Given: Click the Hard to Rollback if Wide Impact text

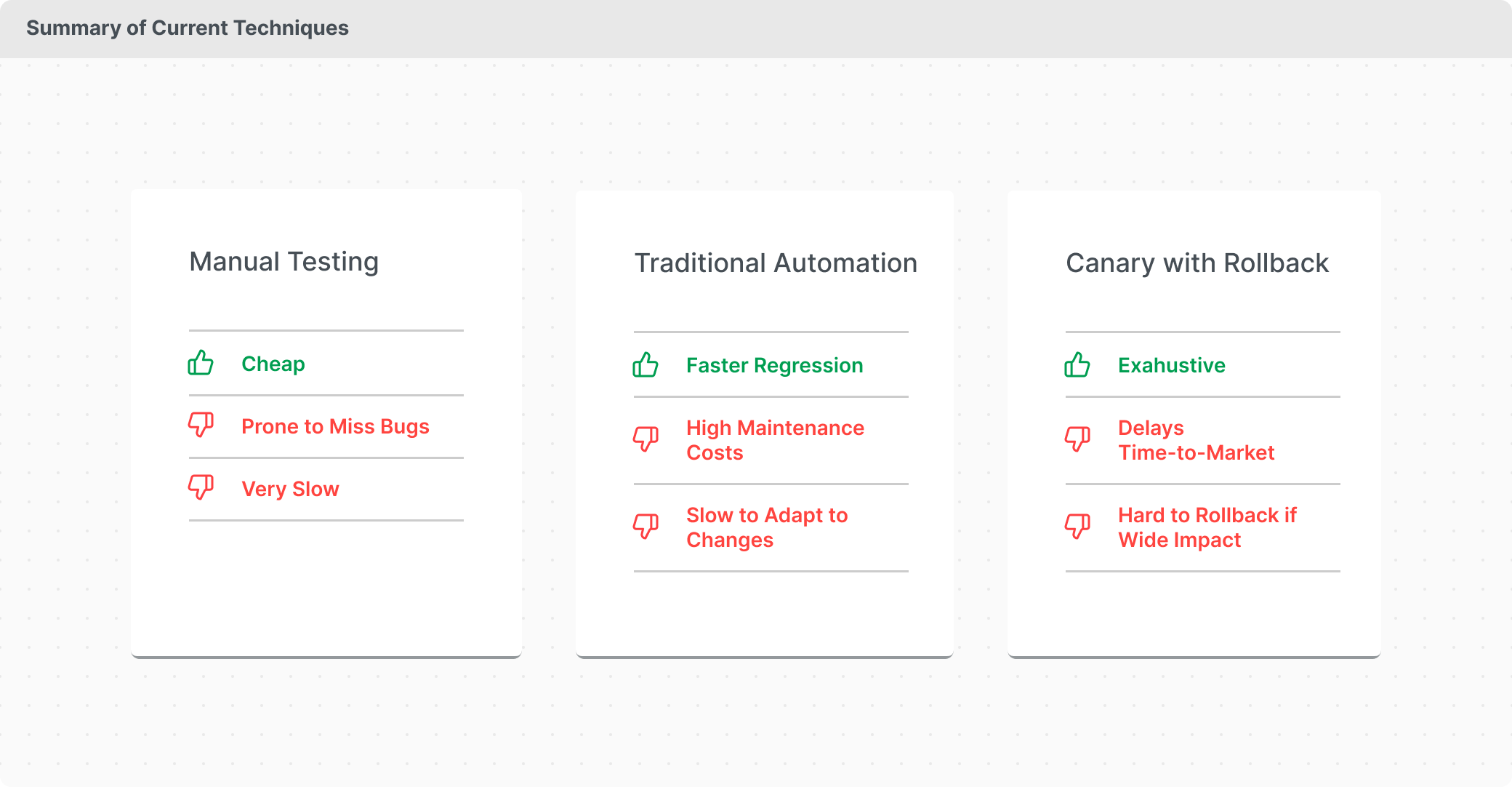Looking at the screenshot, I should [x=1207, y=527].
